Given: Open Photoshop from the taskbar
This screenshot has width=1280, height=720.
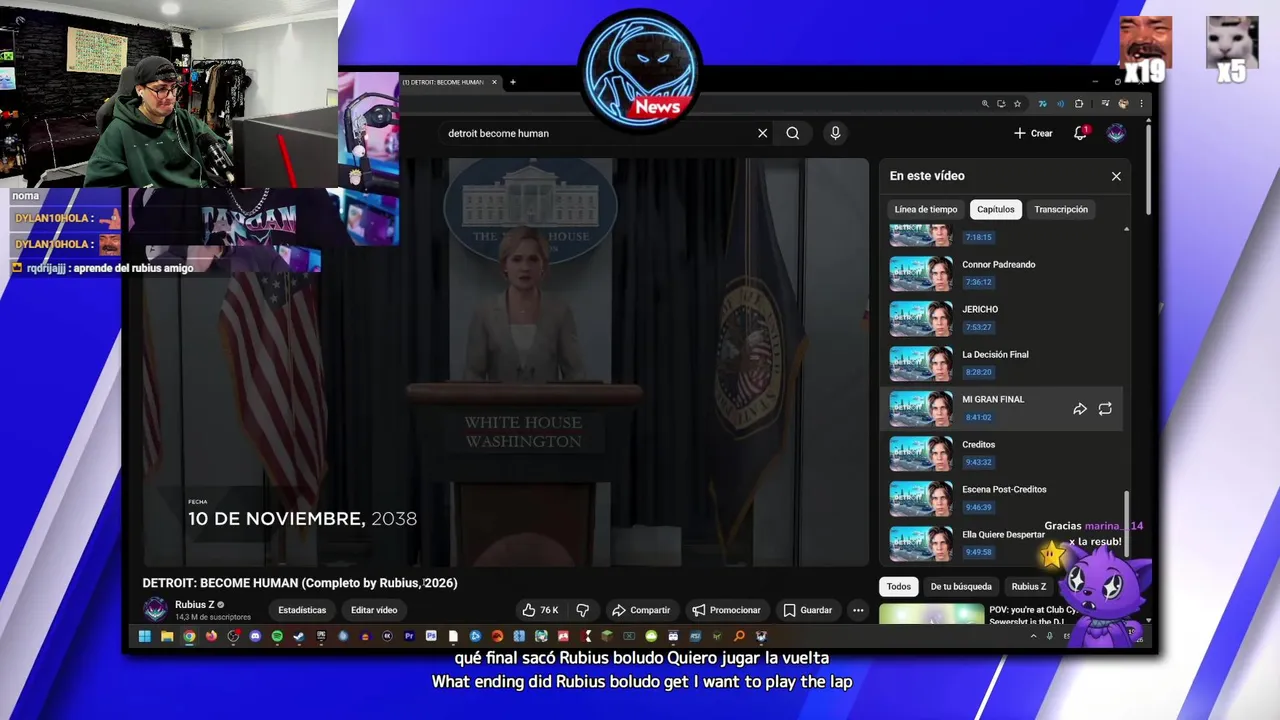Looking at the screenshot, I should pos(431,636).
